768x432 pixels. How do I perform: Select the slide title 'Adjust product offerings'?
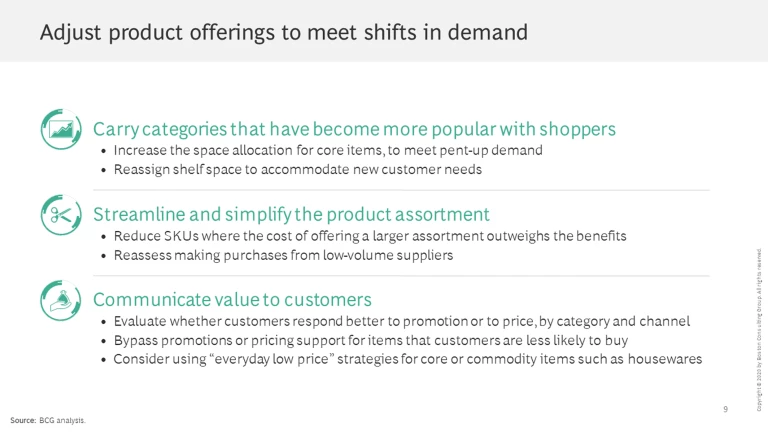[x=283, y=32]
